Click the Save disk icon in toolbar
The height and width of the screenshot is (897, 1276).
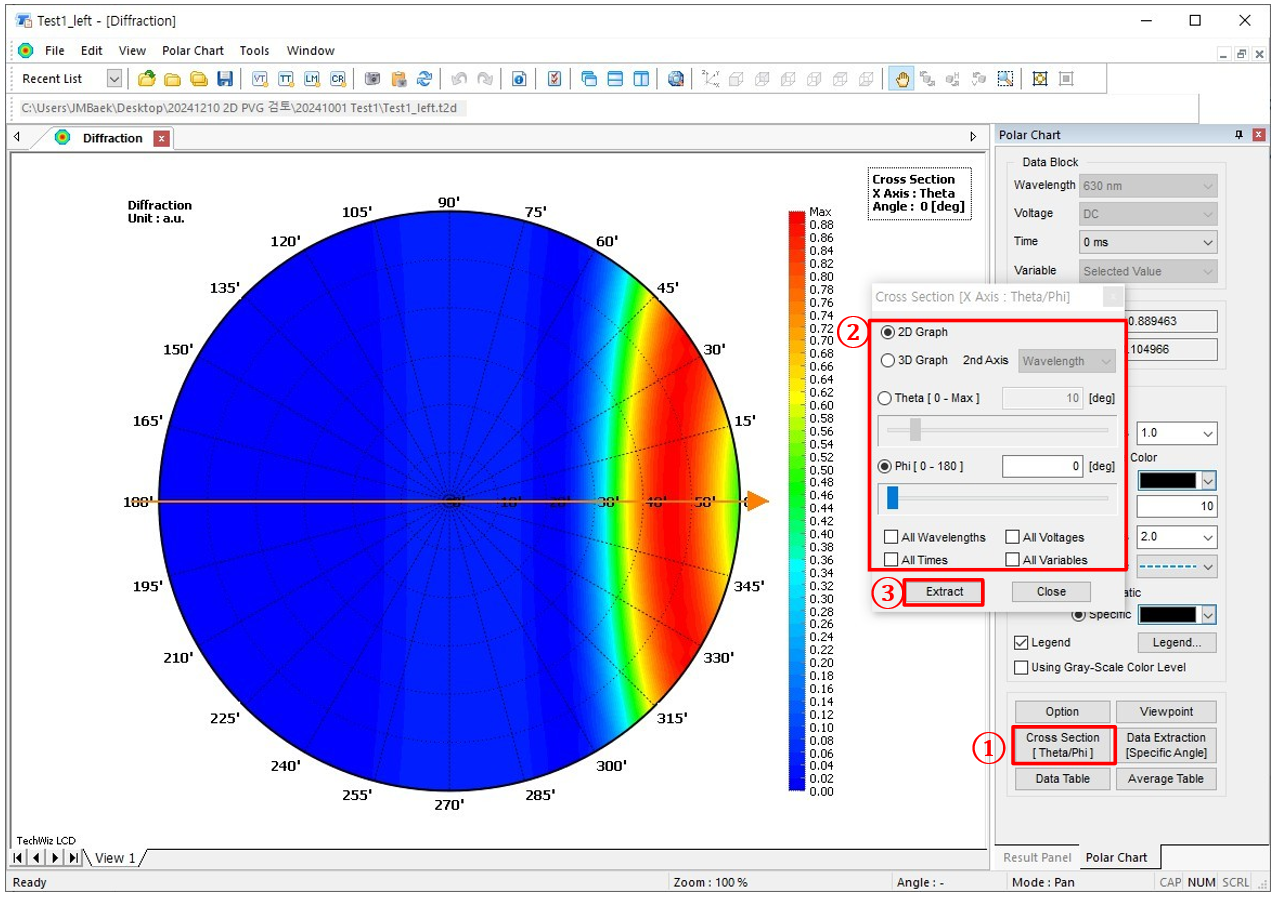point(225,79)
